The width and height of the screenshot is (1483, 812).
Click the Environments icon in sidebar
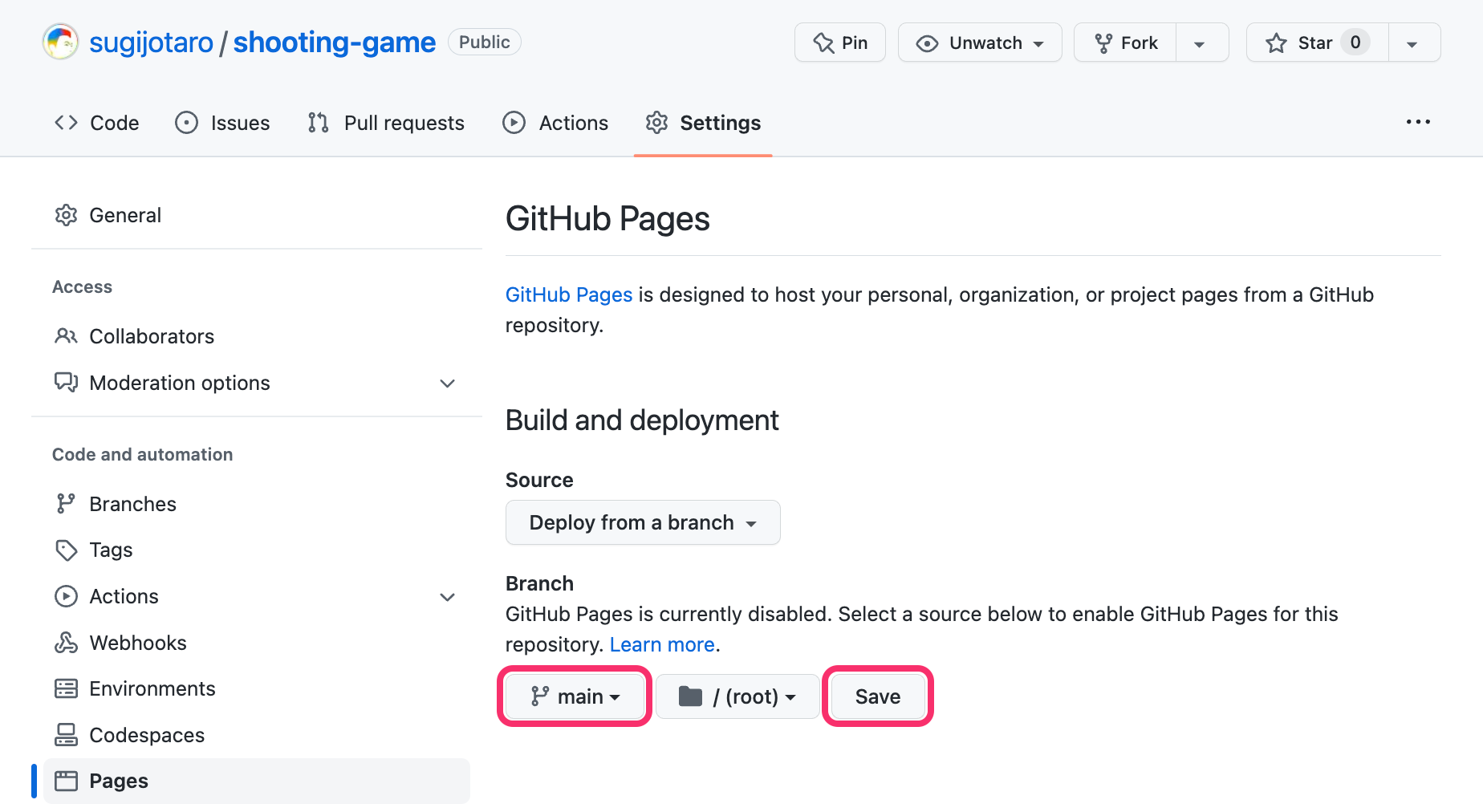click(66, 688)
